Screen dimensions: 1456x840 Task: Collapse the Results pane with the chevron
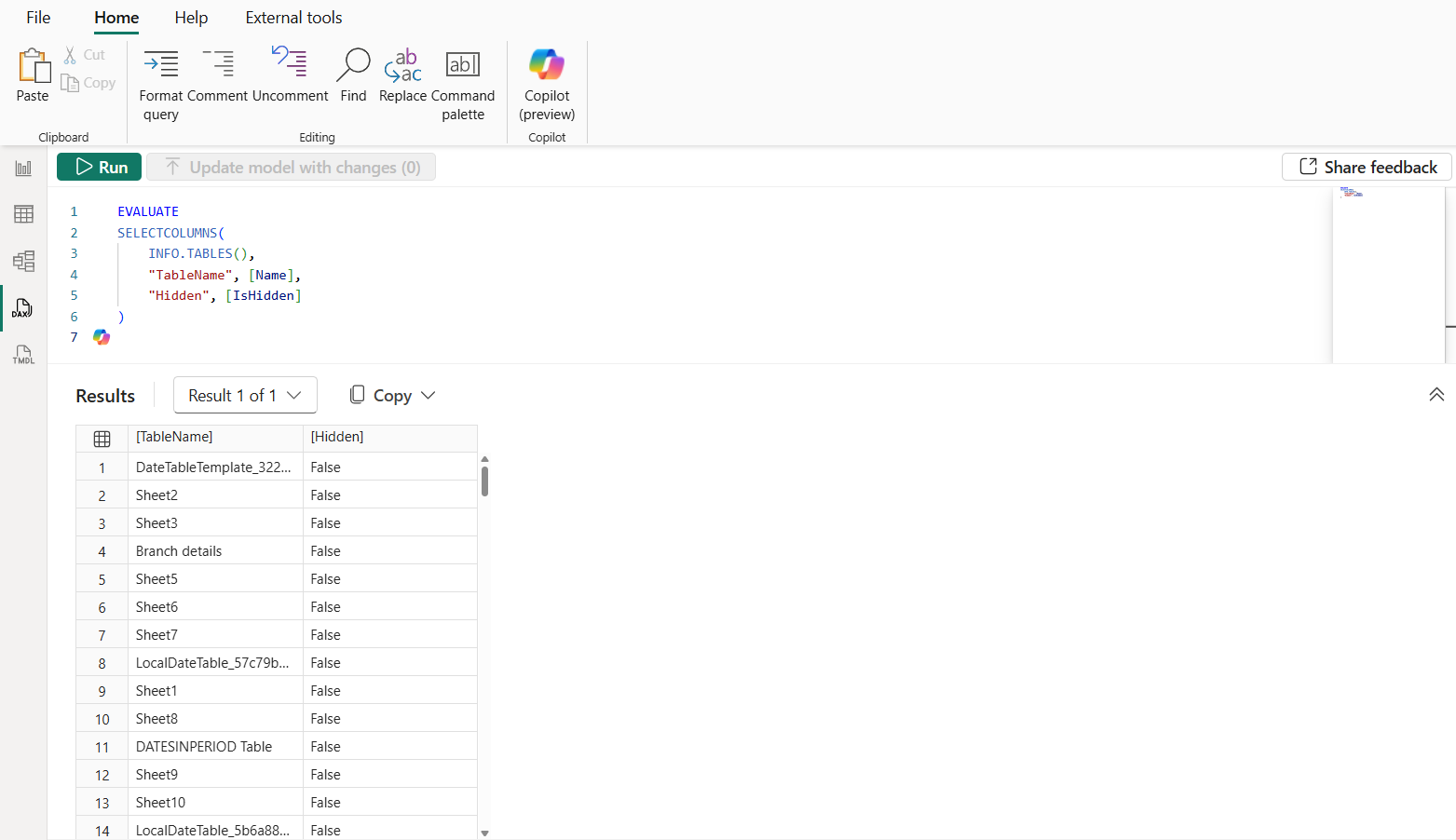pos(1436,395)
